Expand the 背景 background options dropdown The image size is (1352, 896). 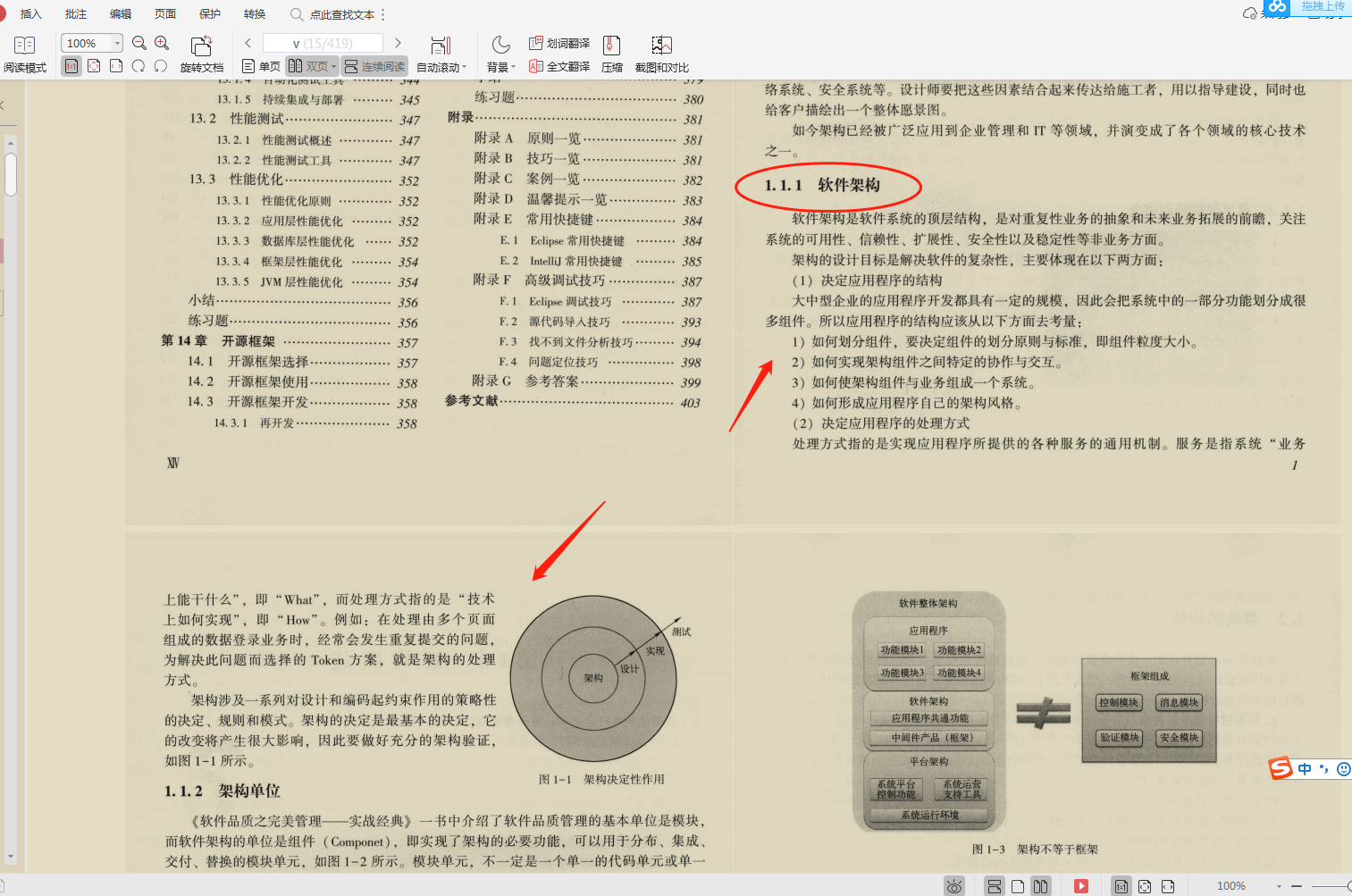coord(511,65)
